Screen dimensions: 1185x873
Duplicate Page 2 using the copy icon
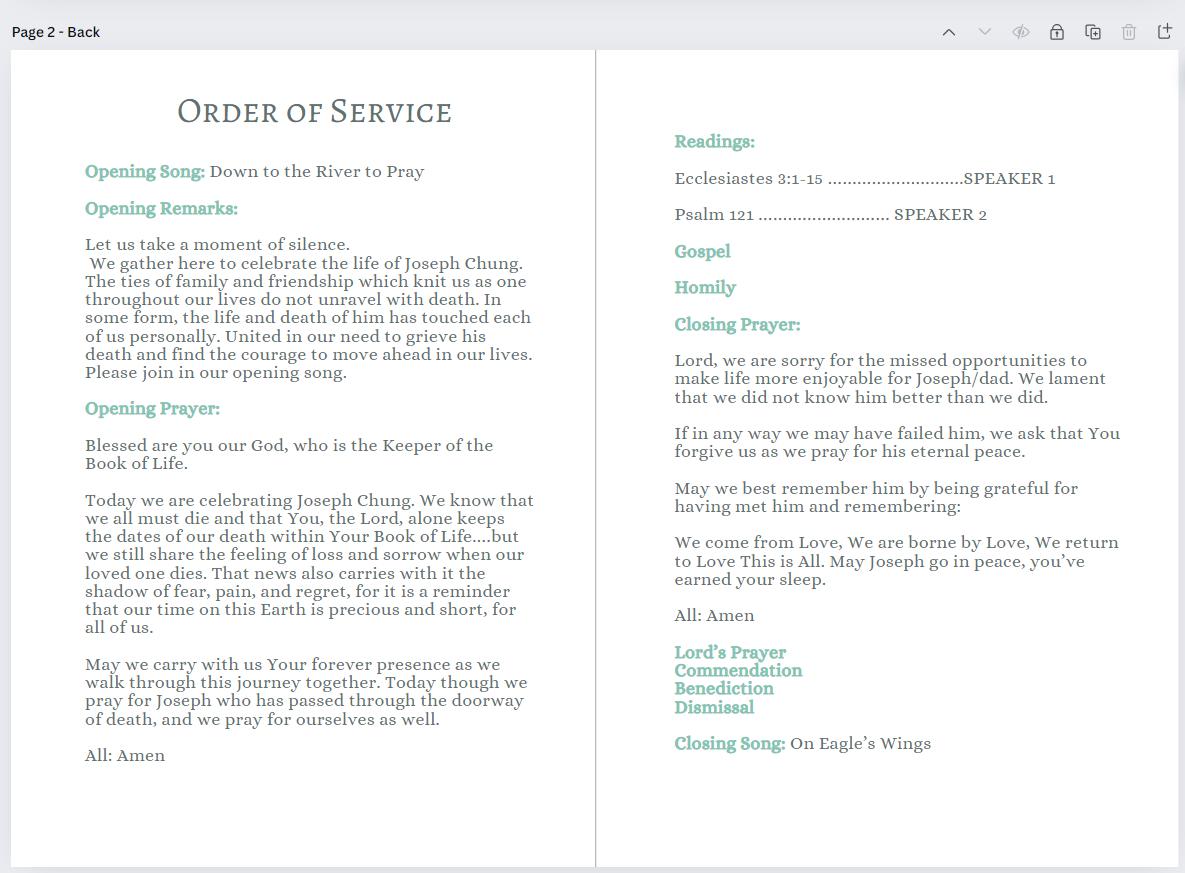[x=1092, y=31]
